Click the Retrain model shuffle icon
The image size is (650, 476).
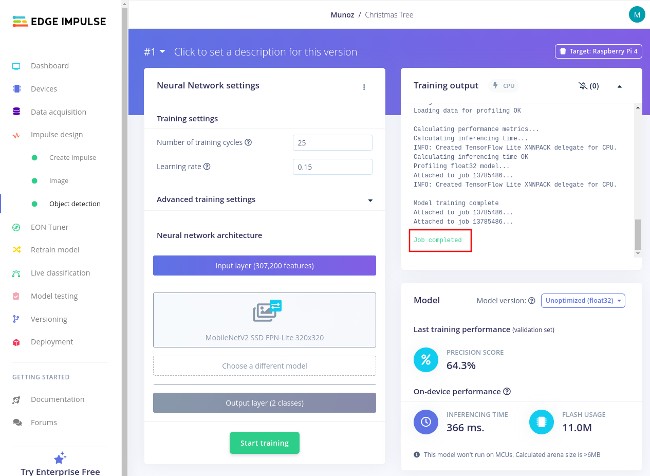pos(16,250)
